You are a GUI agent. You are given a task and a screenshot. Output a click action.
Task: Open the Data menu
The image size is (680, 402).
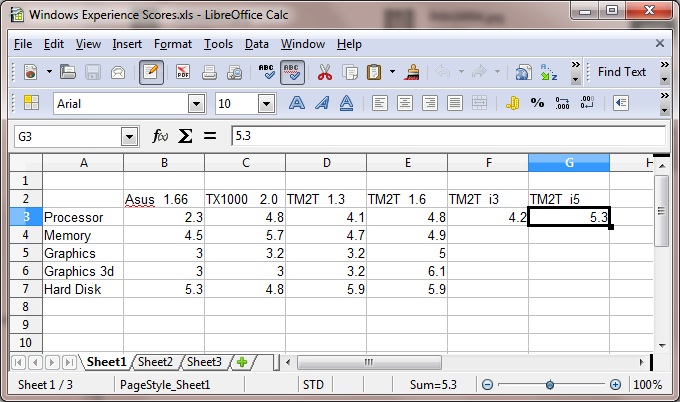pos(257,44)
